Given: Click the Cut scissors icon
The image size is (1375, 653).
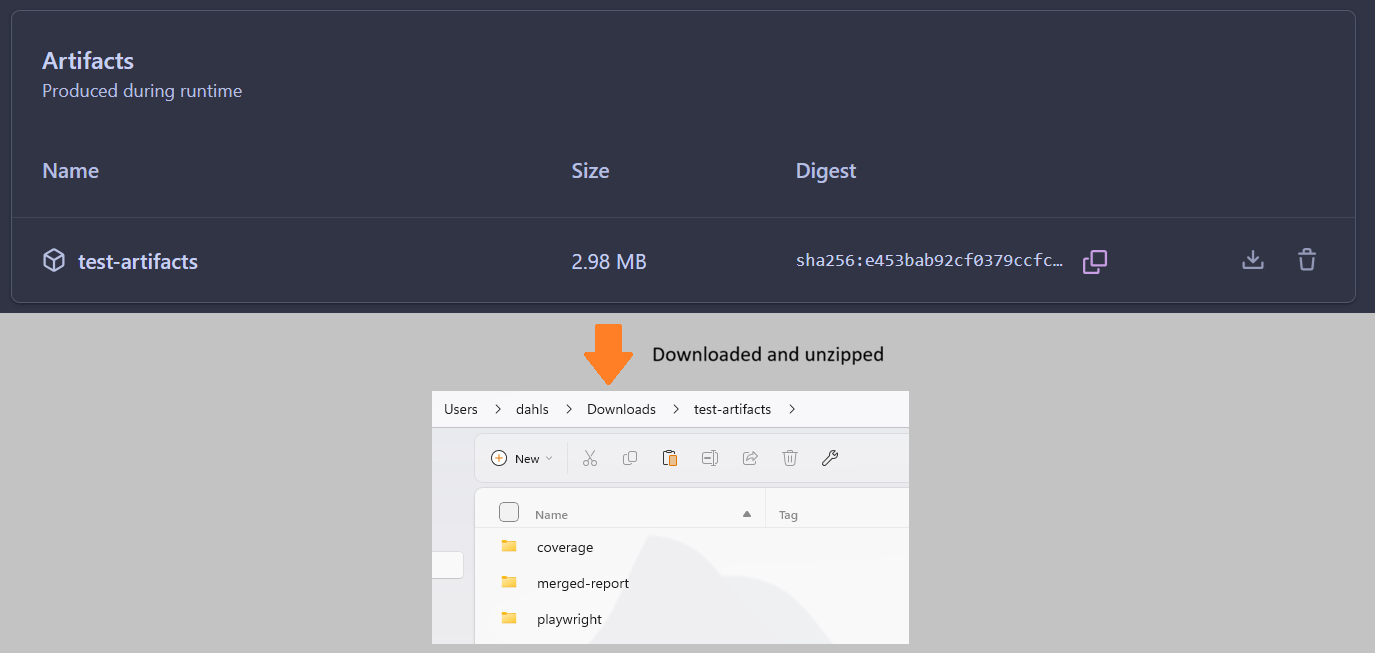Looking at the screenshot, I should [590, 458].
